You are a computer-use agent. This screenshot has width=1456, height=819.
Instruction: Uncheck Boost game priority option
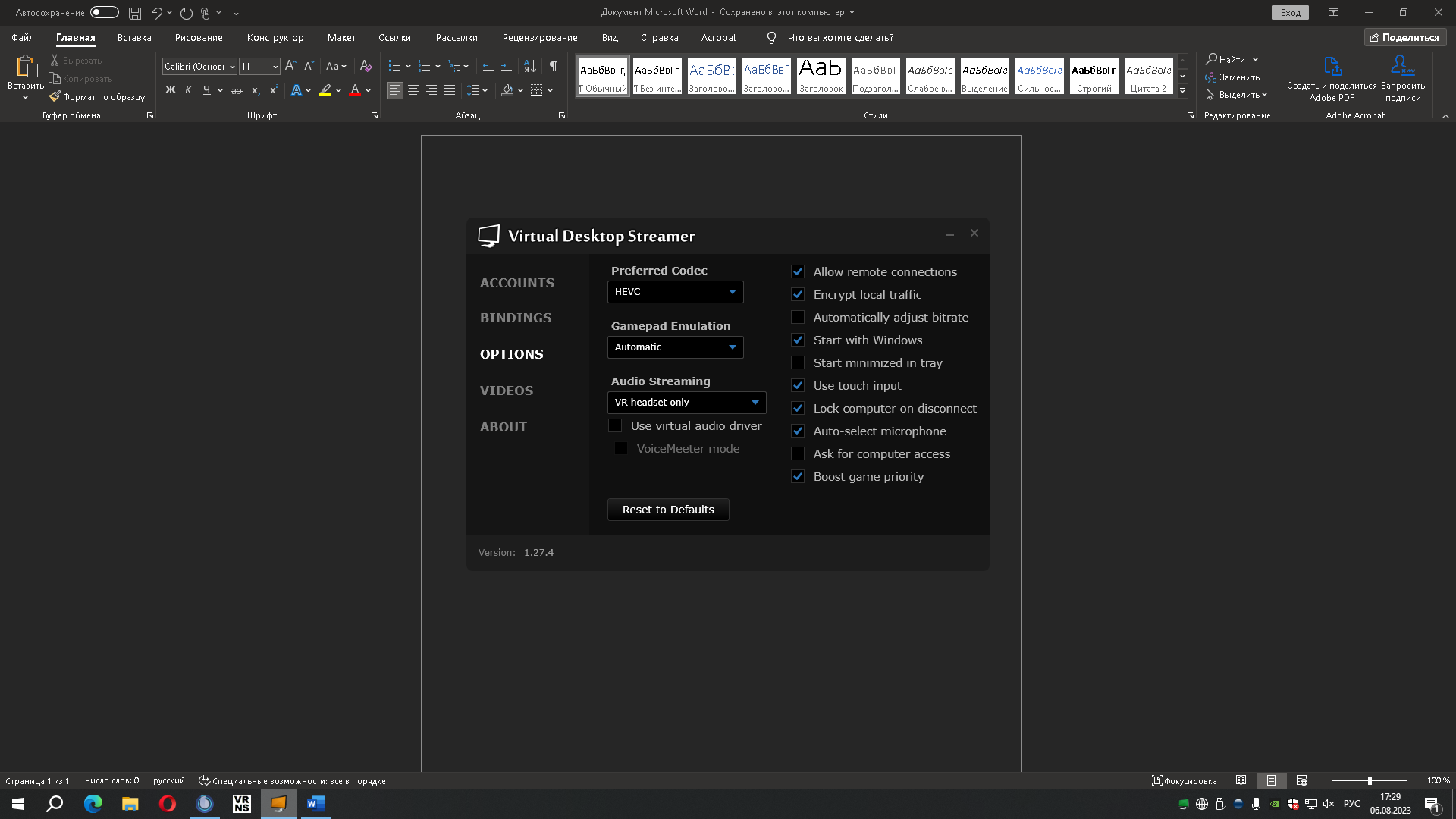[x=798, y=477]
